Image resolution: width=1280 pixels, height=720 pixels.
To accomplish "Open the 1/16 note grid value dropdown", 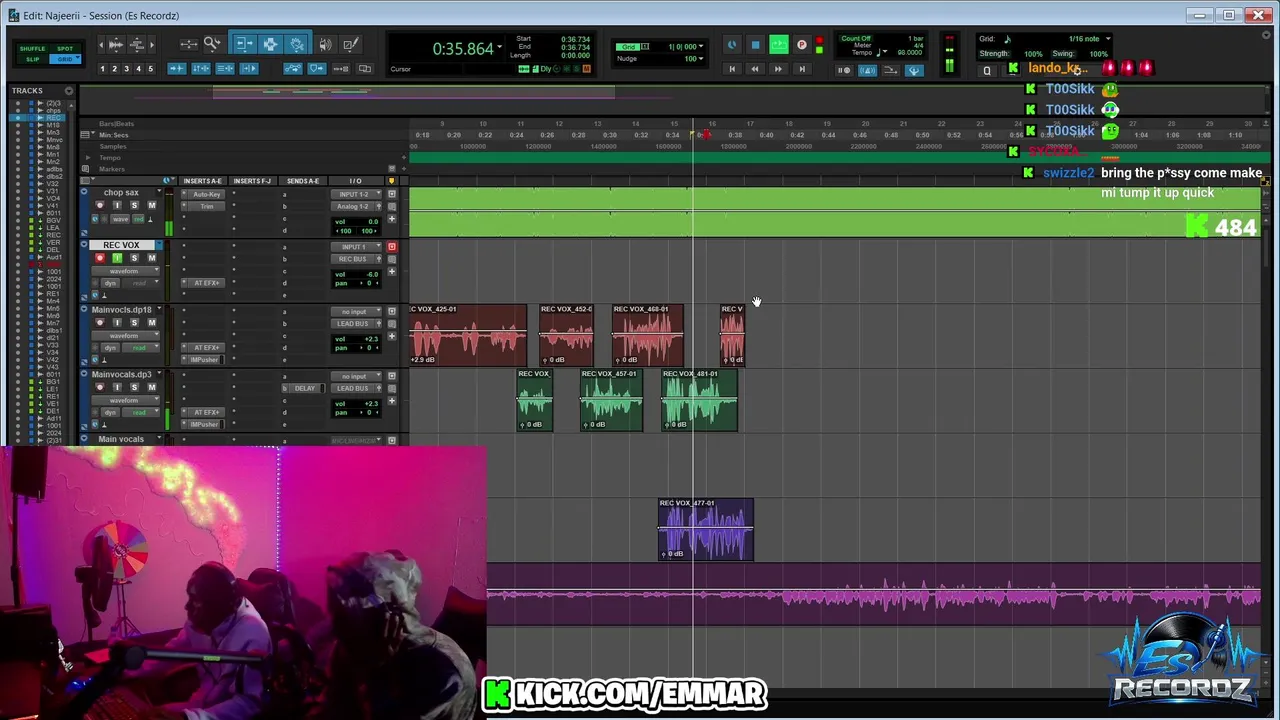I will (1108, 38).
